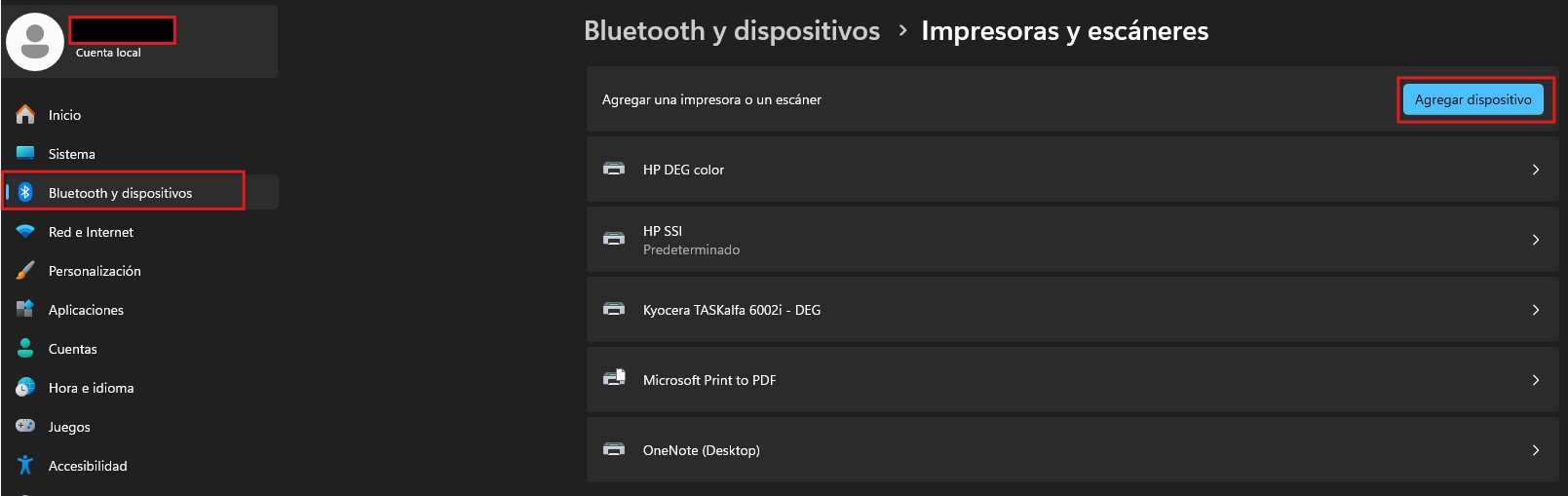Open Red e Internet settings

pyautogui.click(x=91, y=232)
